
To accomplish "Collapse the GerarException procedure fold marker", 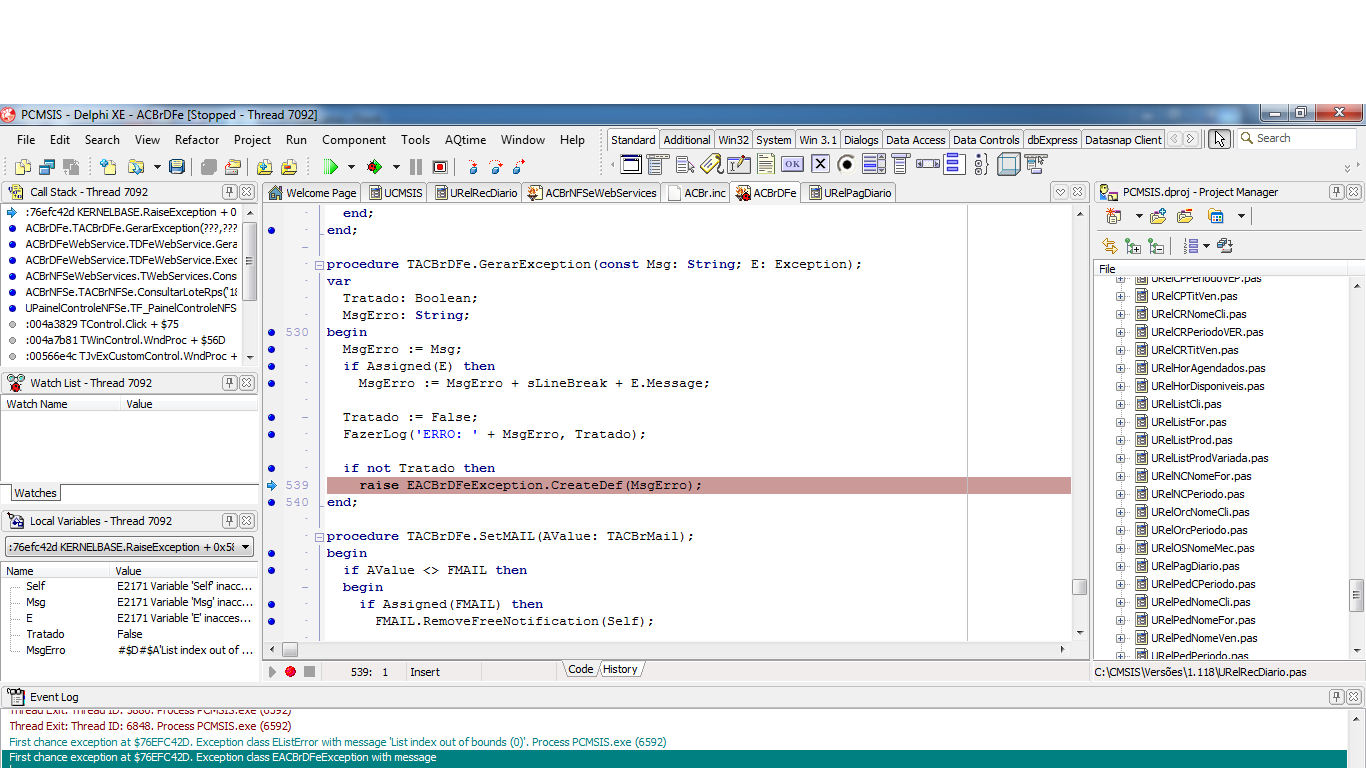I will 319,264.
